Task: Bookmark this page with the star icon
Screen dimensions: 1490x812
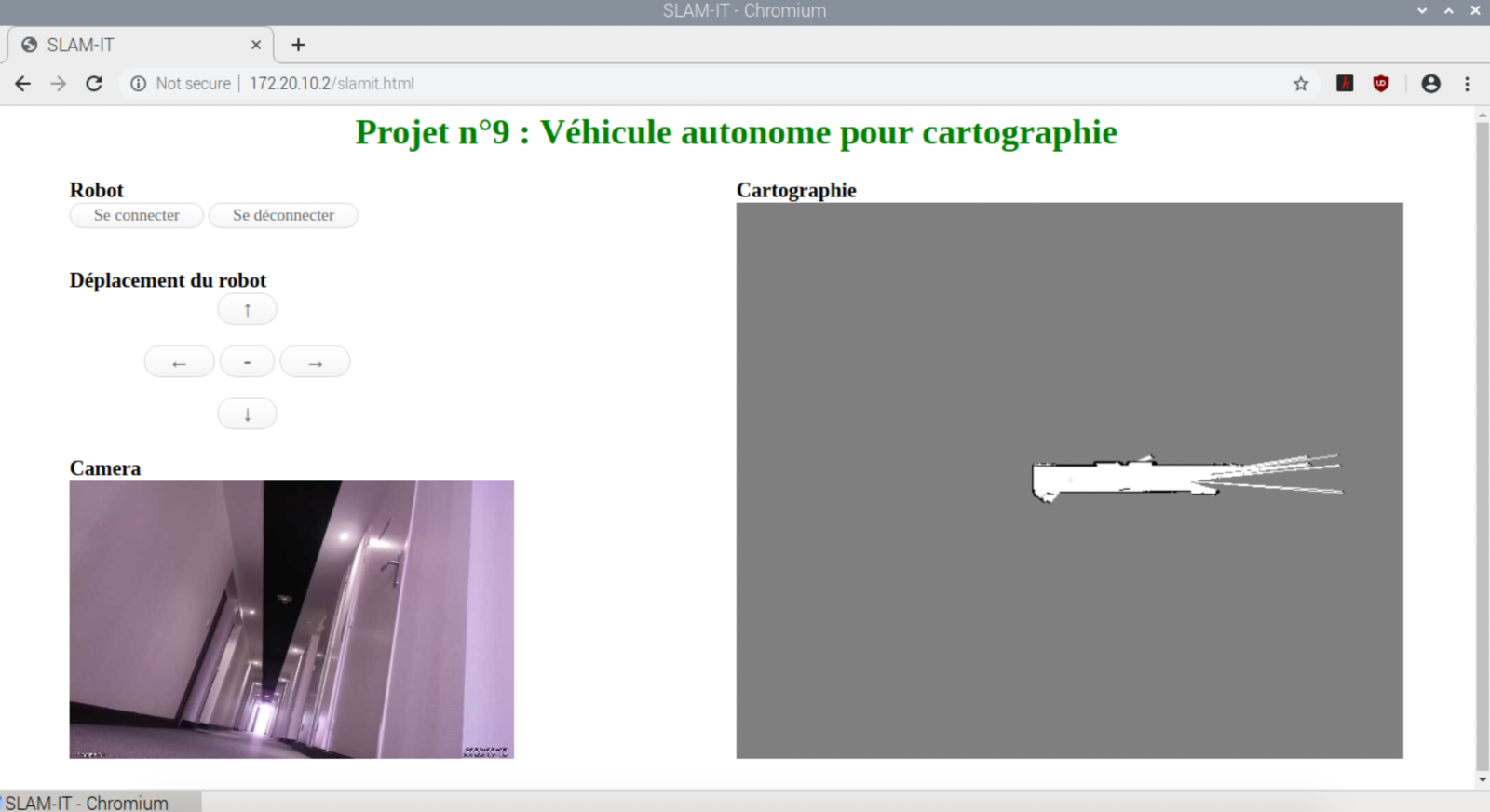Action: (x=1301, y=84)
